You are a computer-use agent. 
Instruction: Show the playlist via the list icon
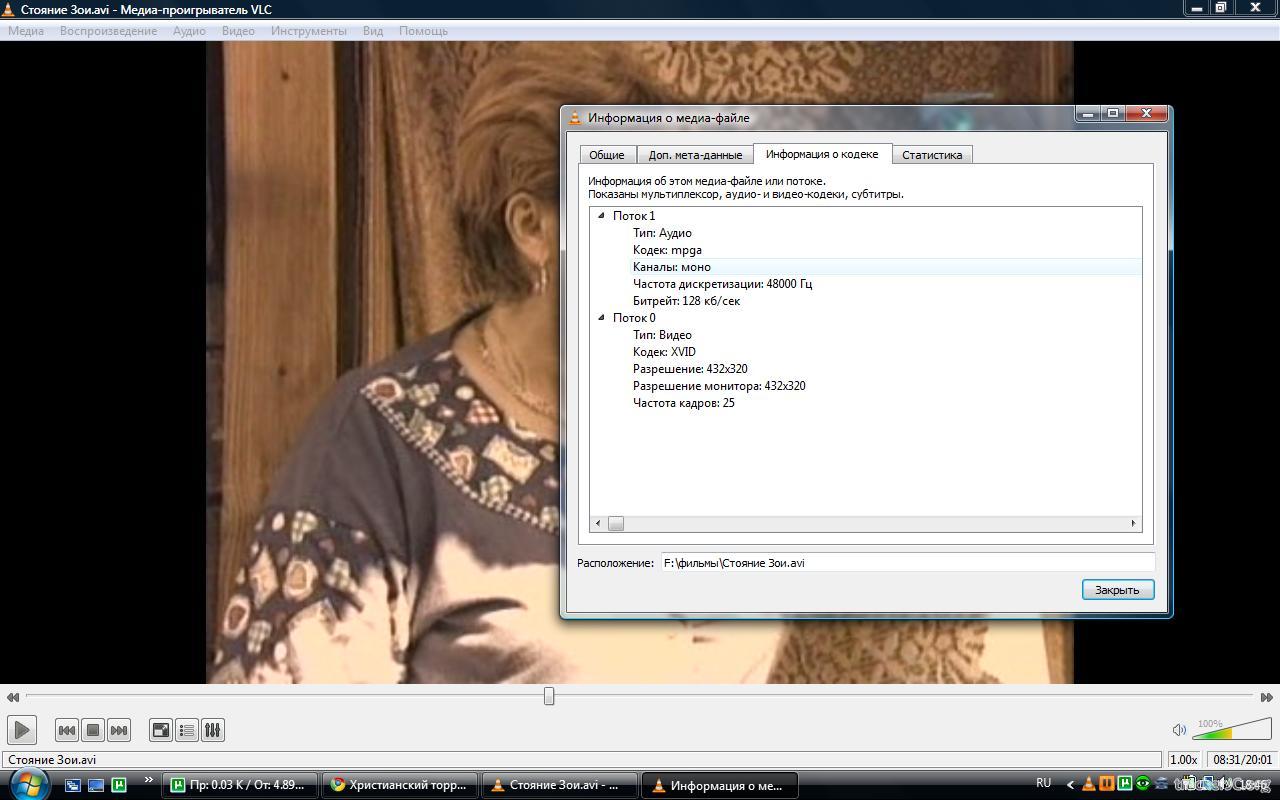click(187, 730)
